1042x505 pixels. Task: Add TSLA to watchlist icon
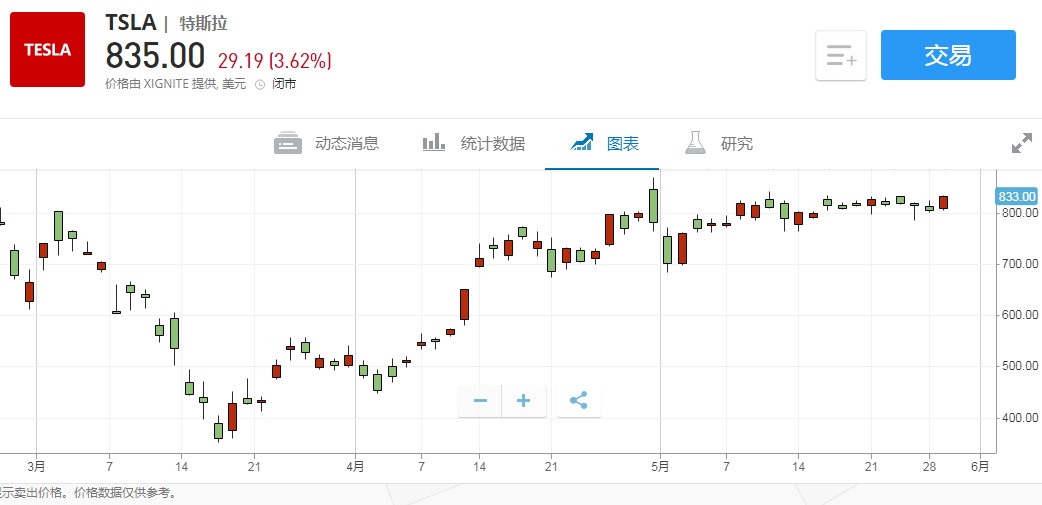click(x=841, y=56)
